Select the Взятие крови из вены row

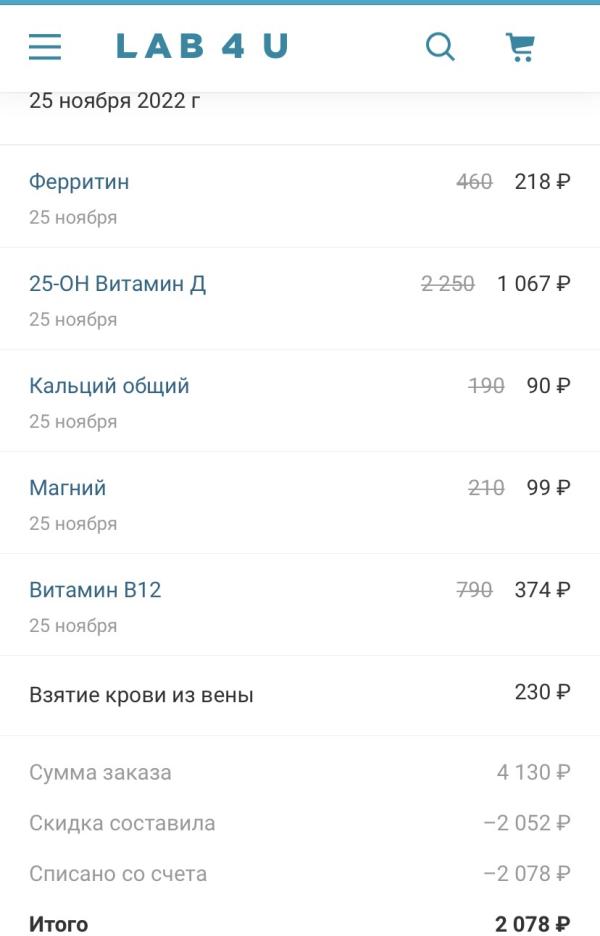(x=300, y=695)
